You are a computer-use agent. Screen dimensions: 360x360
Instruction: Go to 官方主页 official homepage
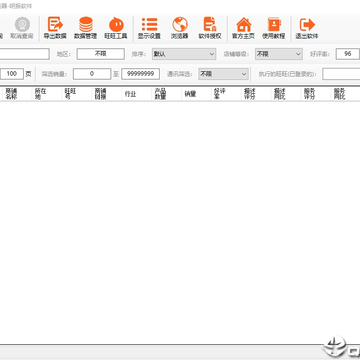243,28
